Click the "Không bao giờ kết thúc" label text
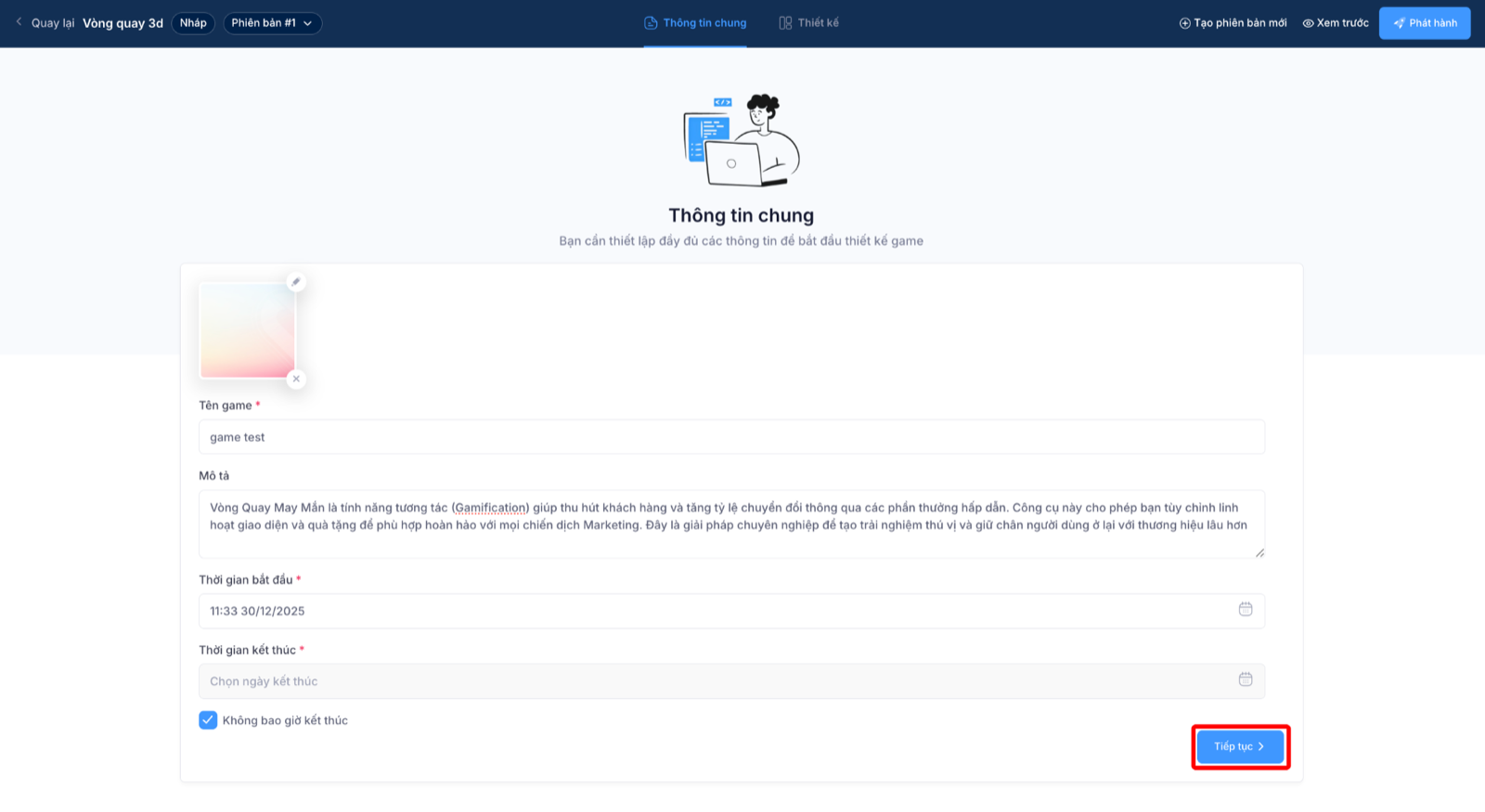Image resolution: width=1485 pixels, height=812 pixels. click(x=285, y=720)
